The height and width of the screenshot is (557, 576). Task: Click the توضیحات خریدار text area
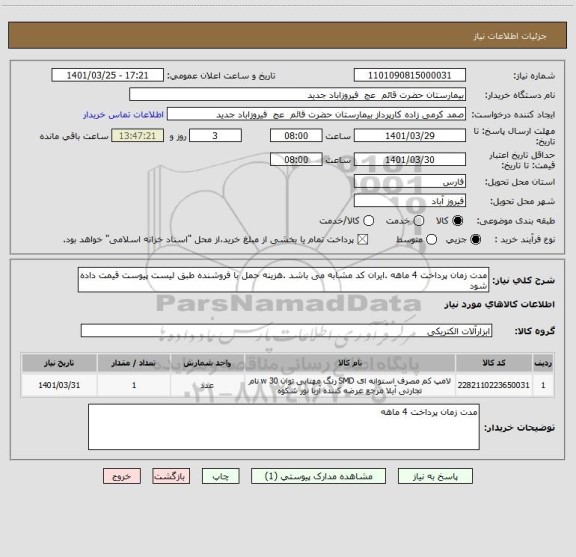[x=284, y=427]
